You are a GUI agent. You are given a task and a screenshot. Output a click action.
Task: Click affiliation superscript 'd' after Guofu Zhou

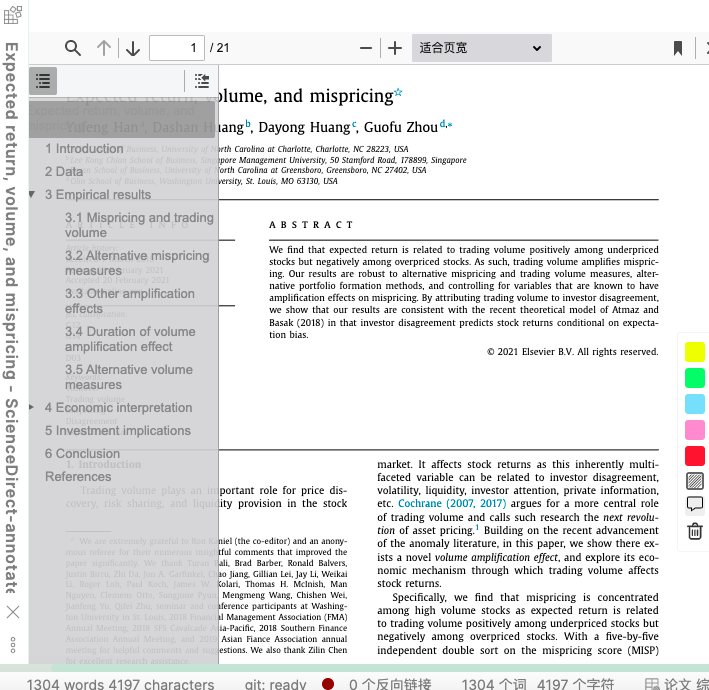pyautogui.click(x=443, y=123)
